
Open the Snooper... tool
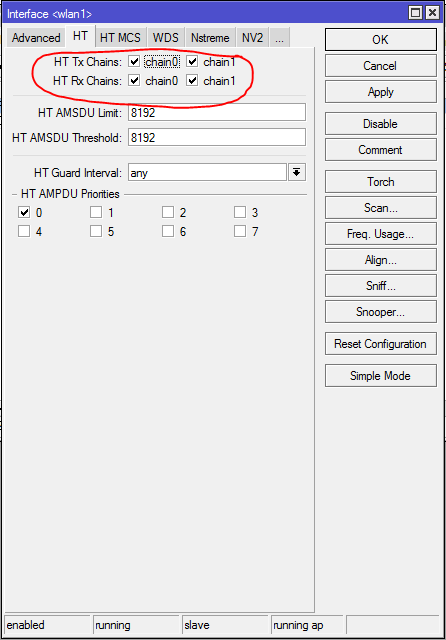(x=381, y=312)
